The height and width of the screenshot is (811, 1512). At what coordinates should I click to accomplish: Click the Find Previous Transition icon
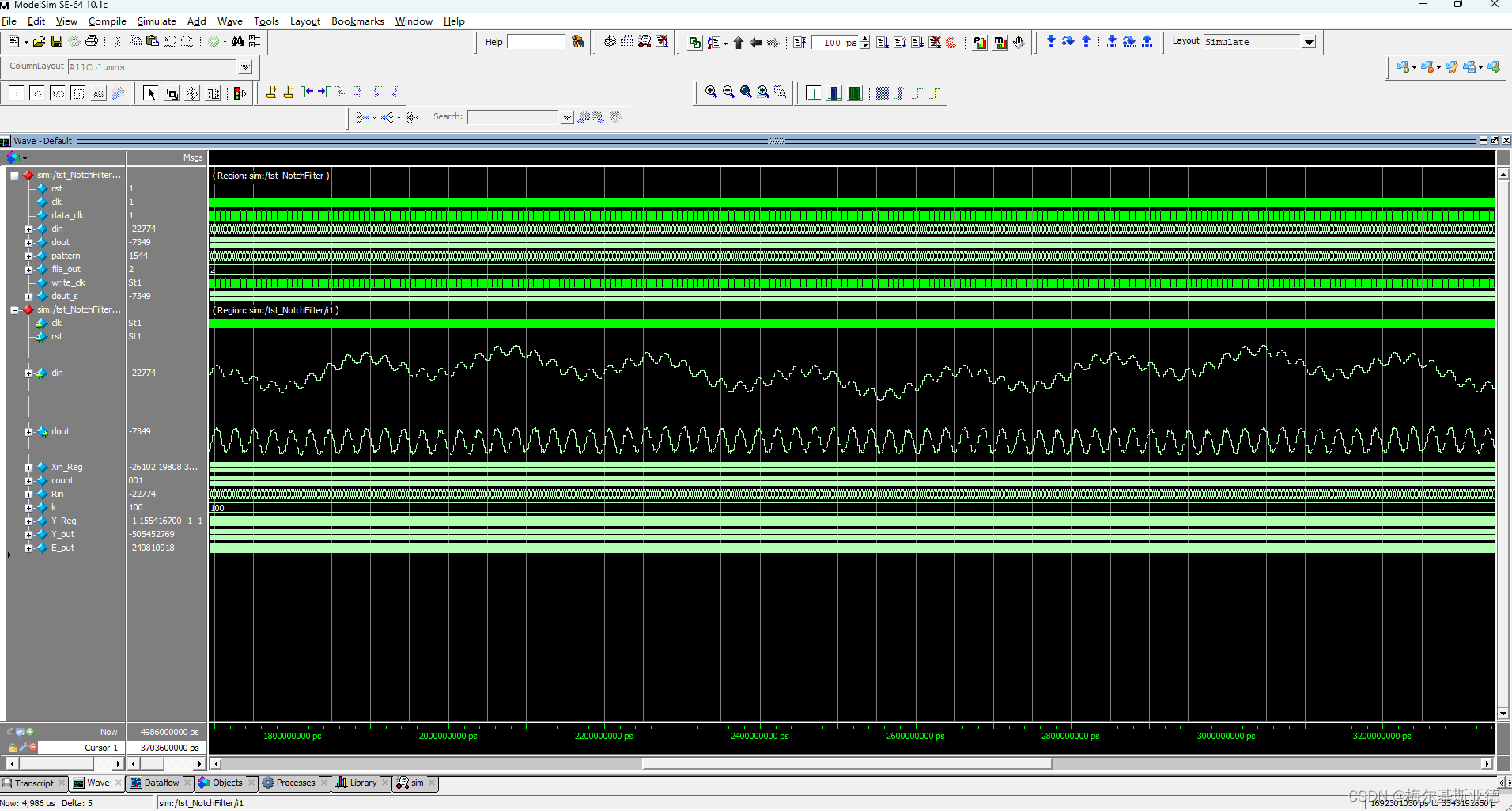coord(307,93)
